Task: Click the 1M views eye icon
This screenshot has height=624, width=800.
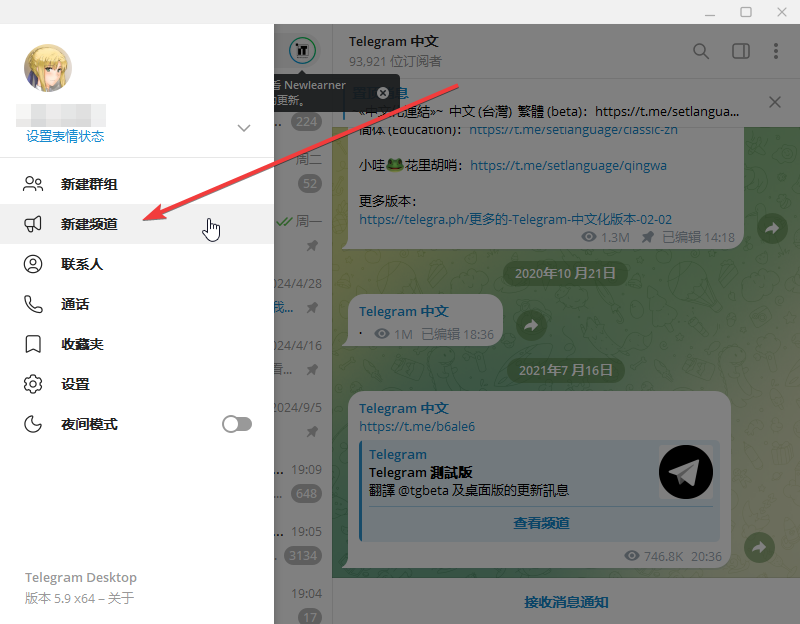Action: pos(382,334)
